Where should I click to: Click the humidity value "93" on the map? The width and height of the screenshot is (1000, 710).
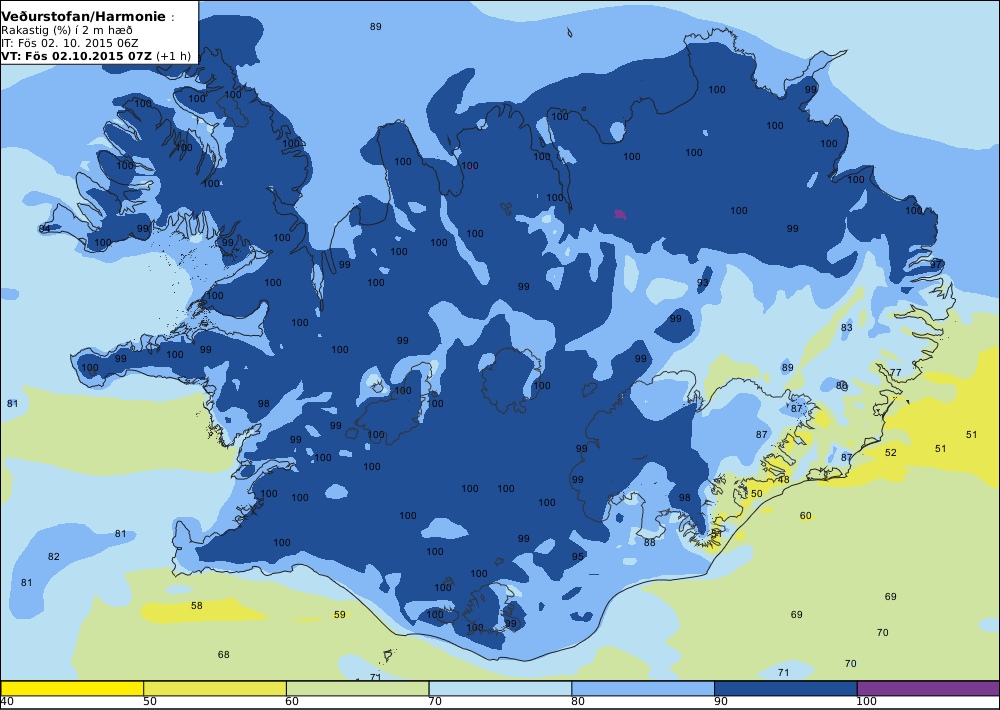[x=703, y=283]
